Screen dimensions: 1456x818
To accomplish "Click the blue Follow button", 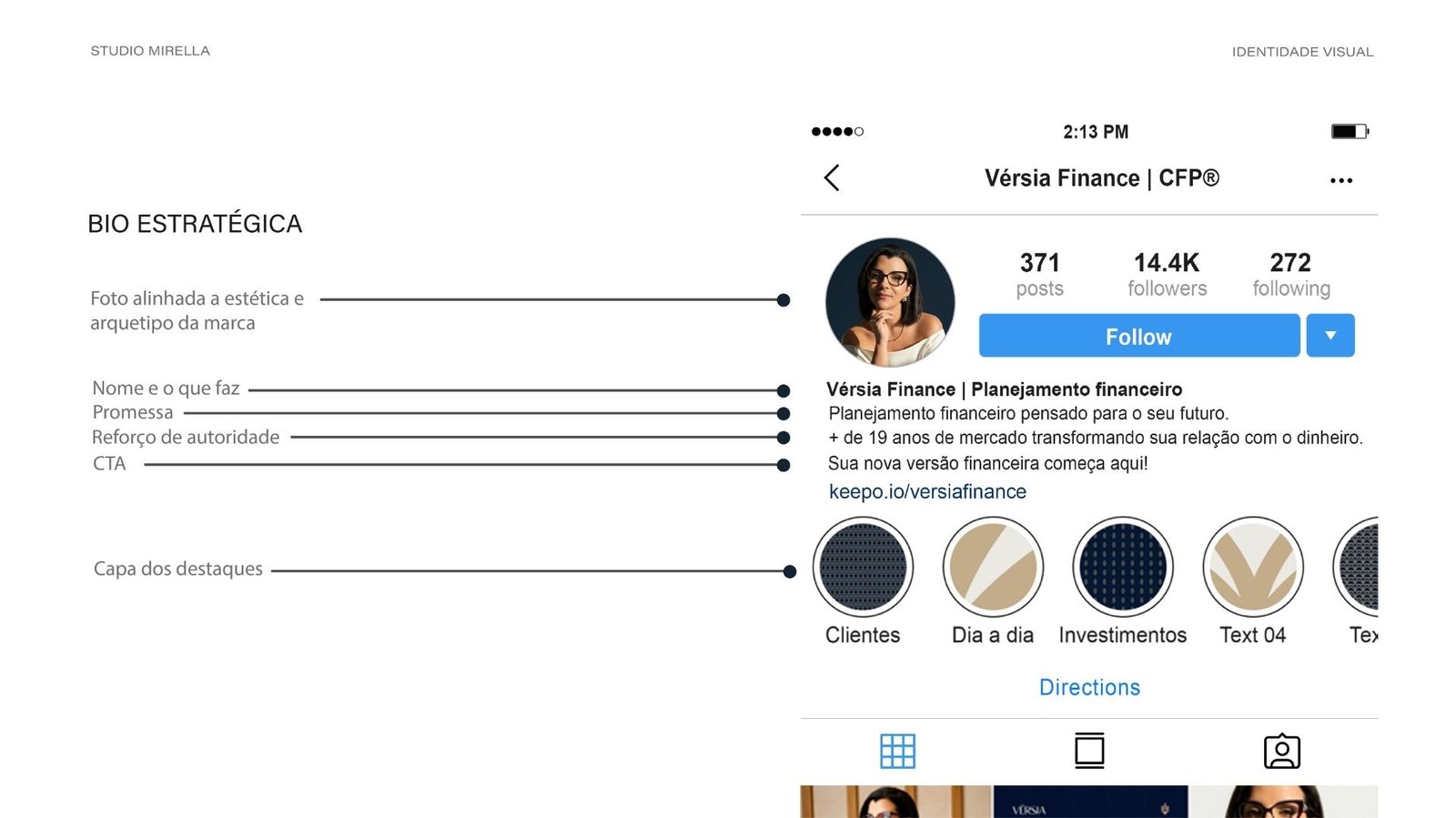I will click(1139, 336).
